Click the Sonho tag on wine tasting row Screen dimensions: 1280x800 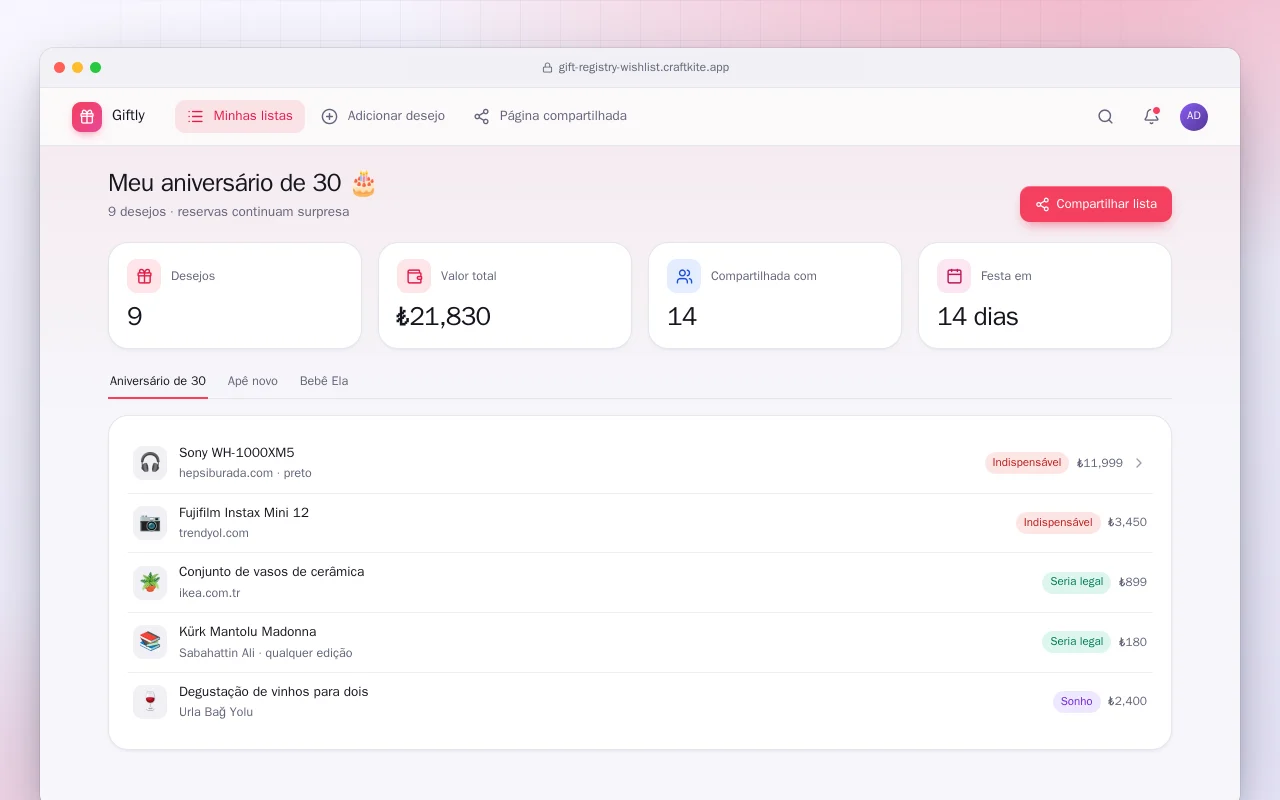point(1076,702)
